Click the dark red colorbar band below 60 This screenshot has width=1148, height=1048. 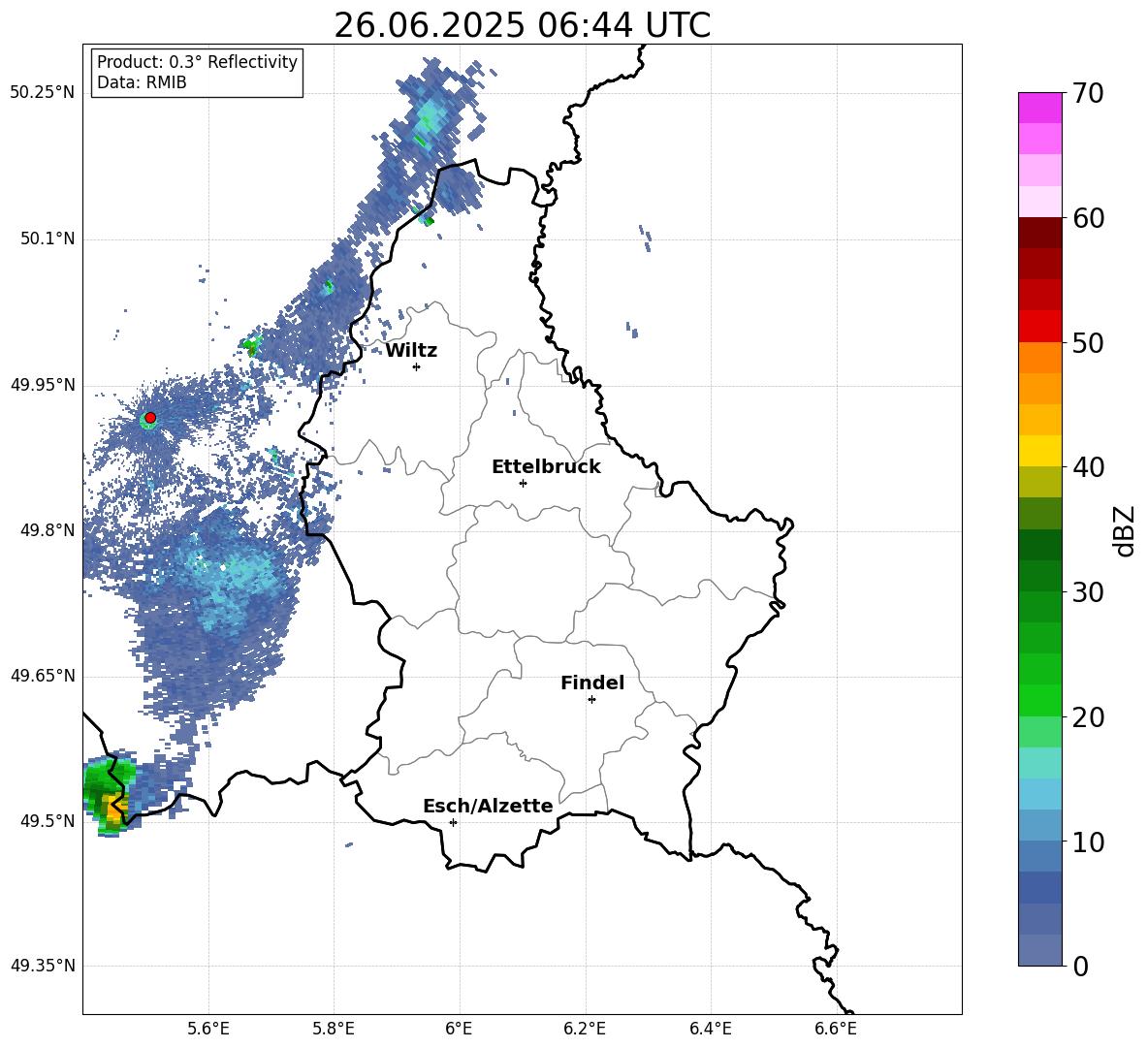[1039, 233]
